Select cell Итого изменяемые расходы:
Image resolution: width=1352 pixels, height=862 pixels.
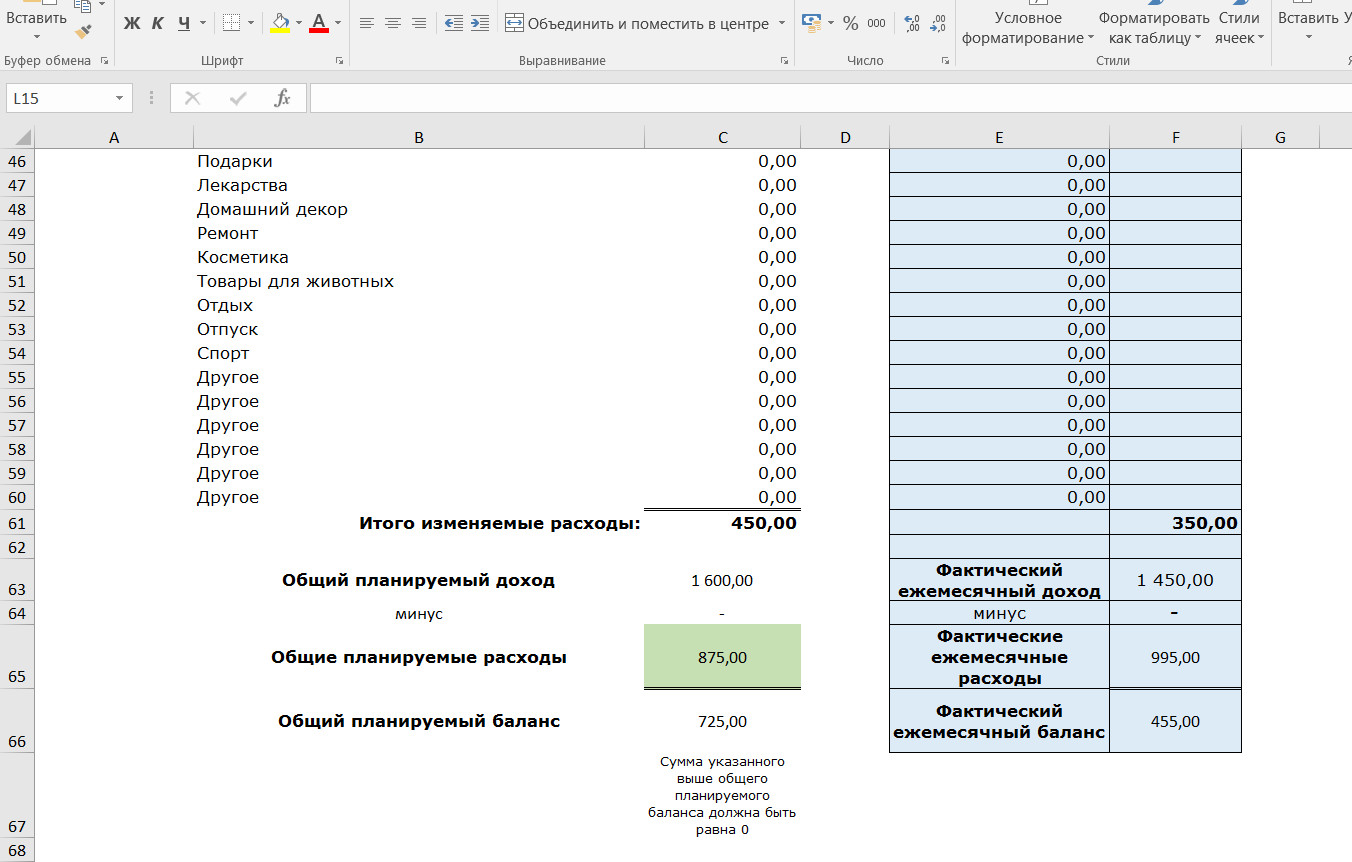[419, 523]
